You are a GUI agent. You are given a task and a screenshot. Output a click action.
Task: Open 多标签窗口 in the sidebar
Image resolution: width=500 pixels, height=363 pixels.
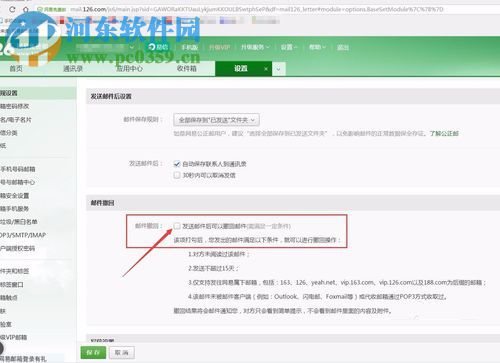pos(12,285)
